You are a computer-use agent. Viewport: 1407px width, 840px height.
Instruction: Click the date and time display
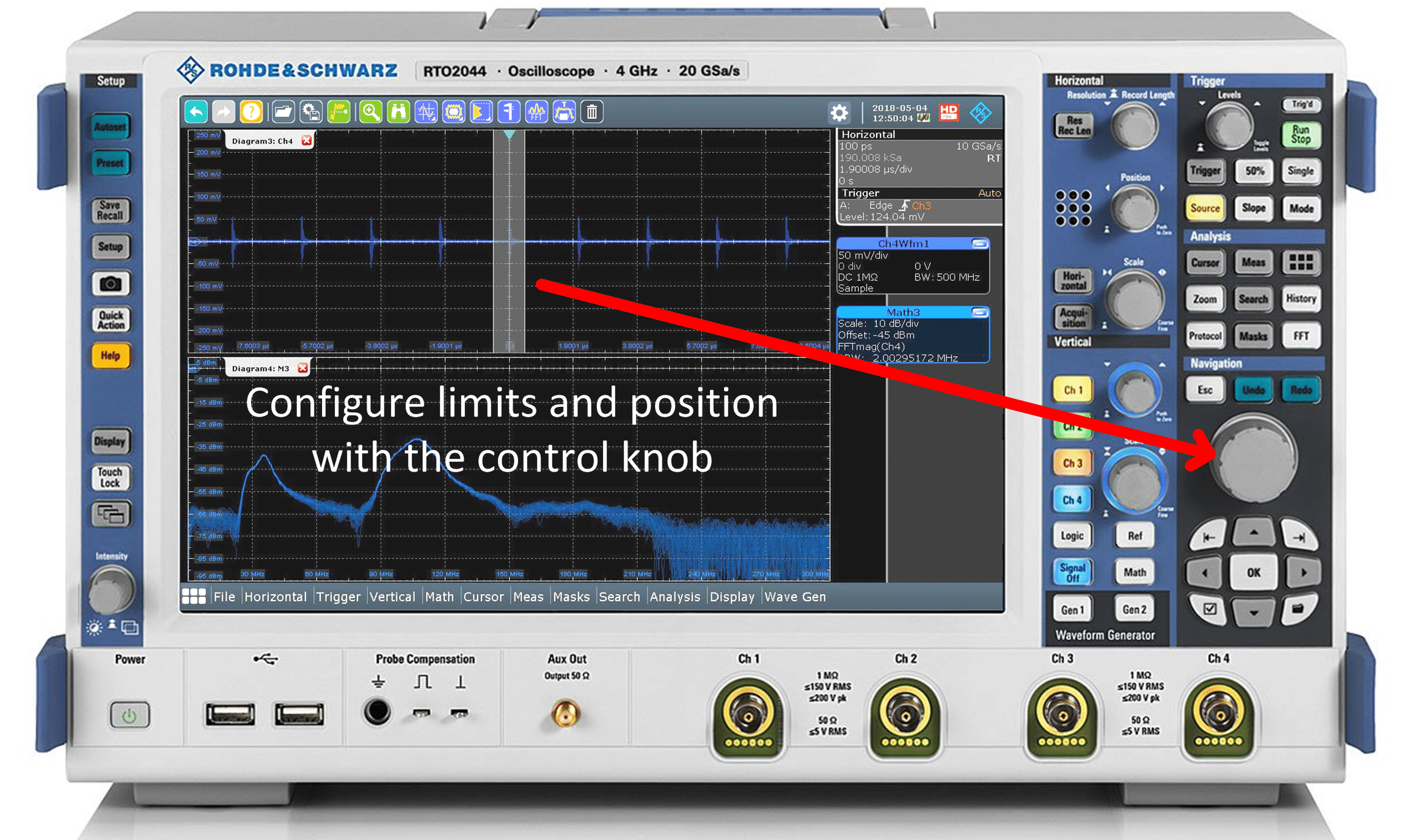point(901,112)
